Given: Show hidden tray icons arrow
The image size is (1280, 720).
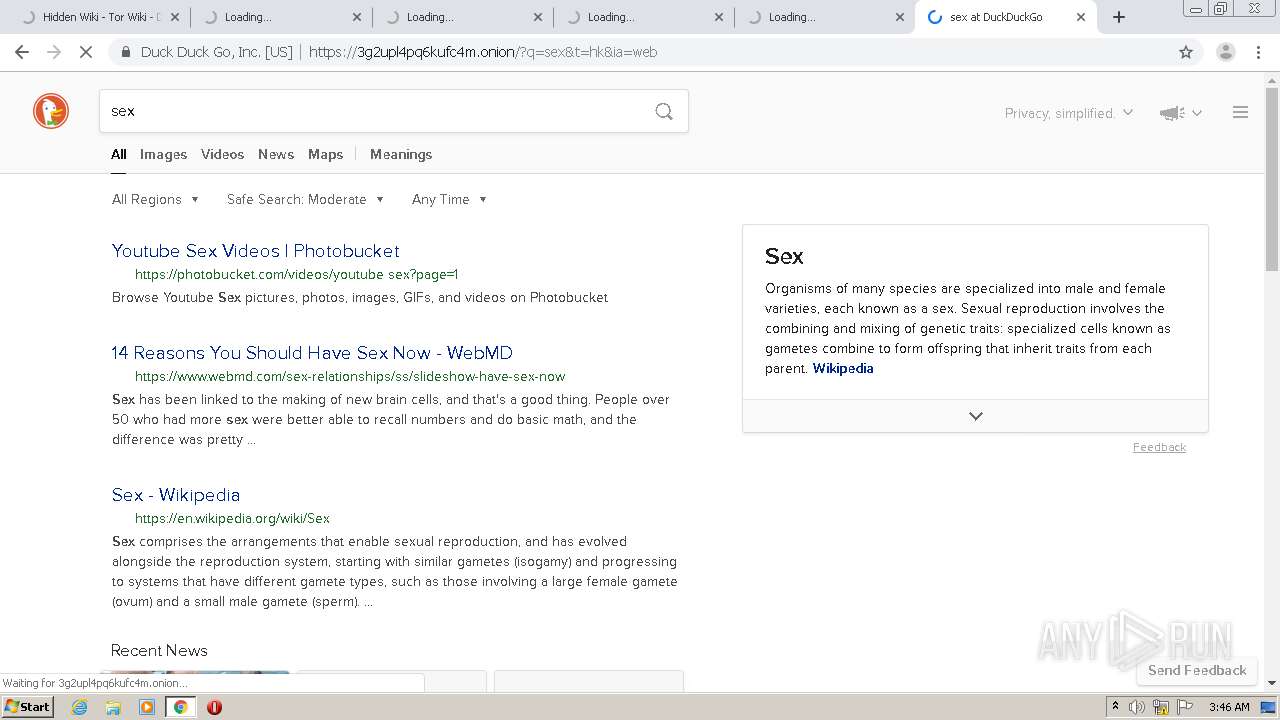Looking at the screenshot, I should [x=1115, y=707].
